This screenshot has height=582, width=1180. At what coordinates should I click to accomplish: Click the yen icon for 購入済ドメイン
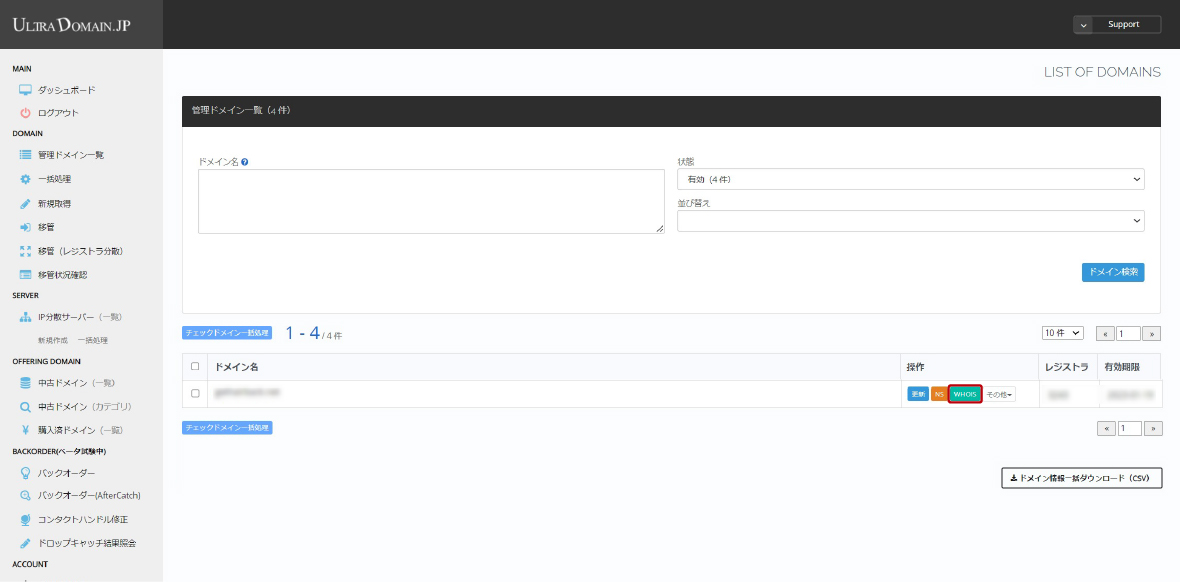tap(26, 430)
